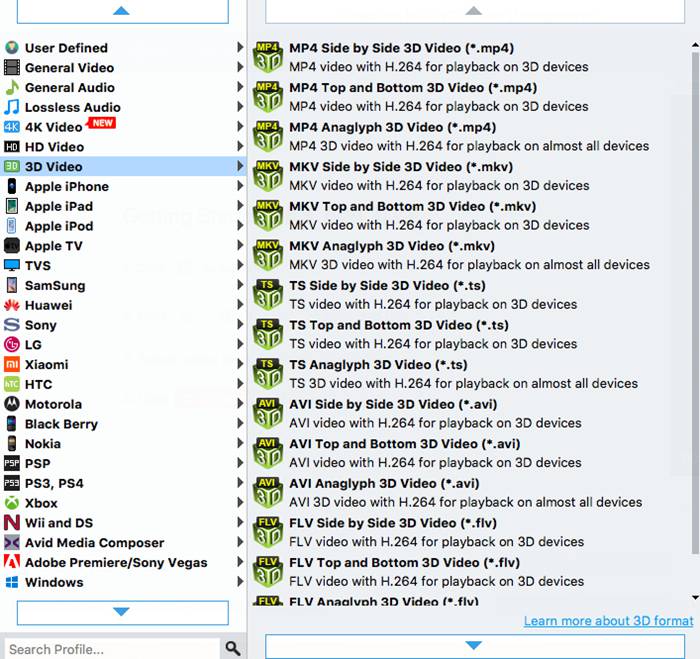Image resolution: width=700 pixels, height=659 pixels.
Task: Select MP4 Anaglyph 3D Video profile
Action: 470,137
